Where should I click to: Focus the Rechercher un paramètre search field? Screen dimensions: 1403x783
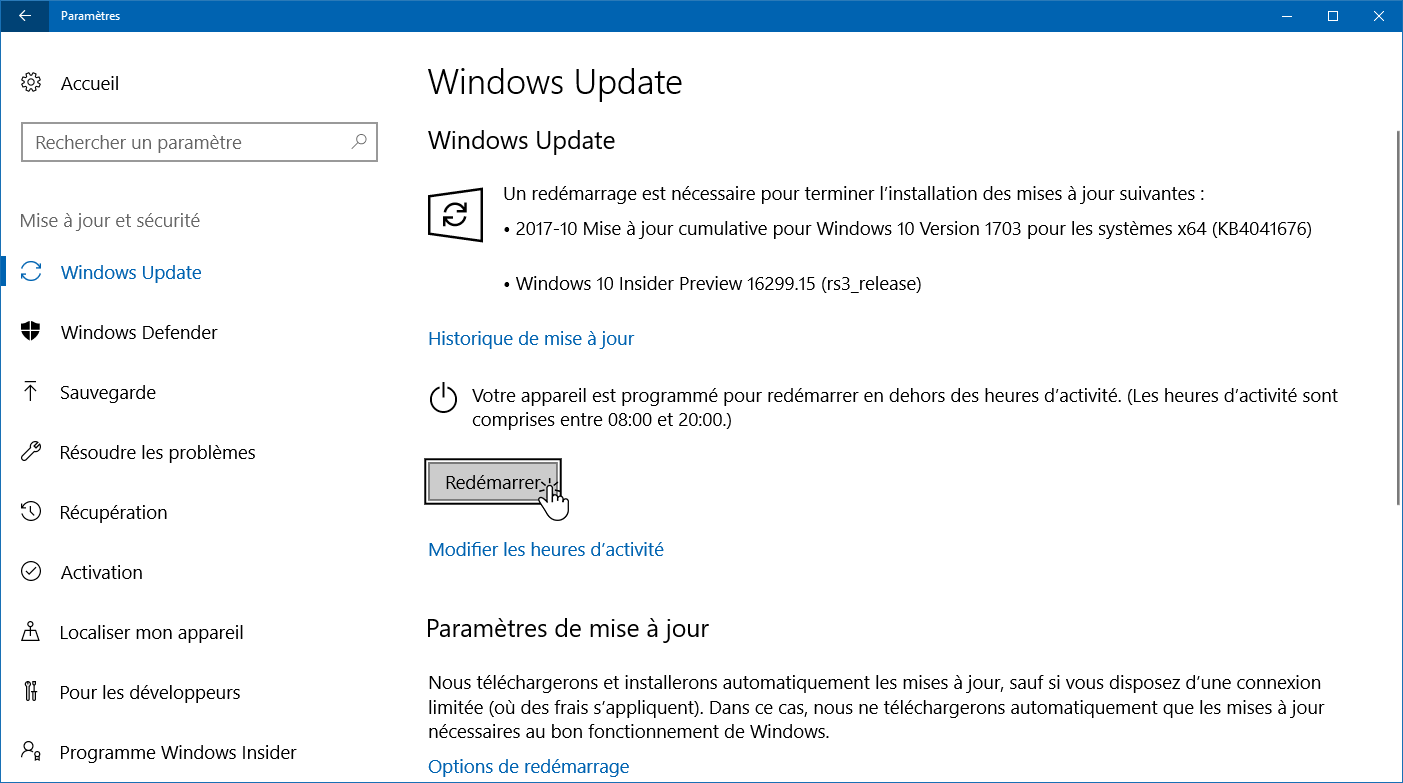(x=199, y=142)
